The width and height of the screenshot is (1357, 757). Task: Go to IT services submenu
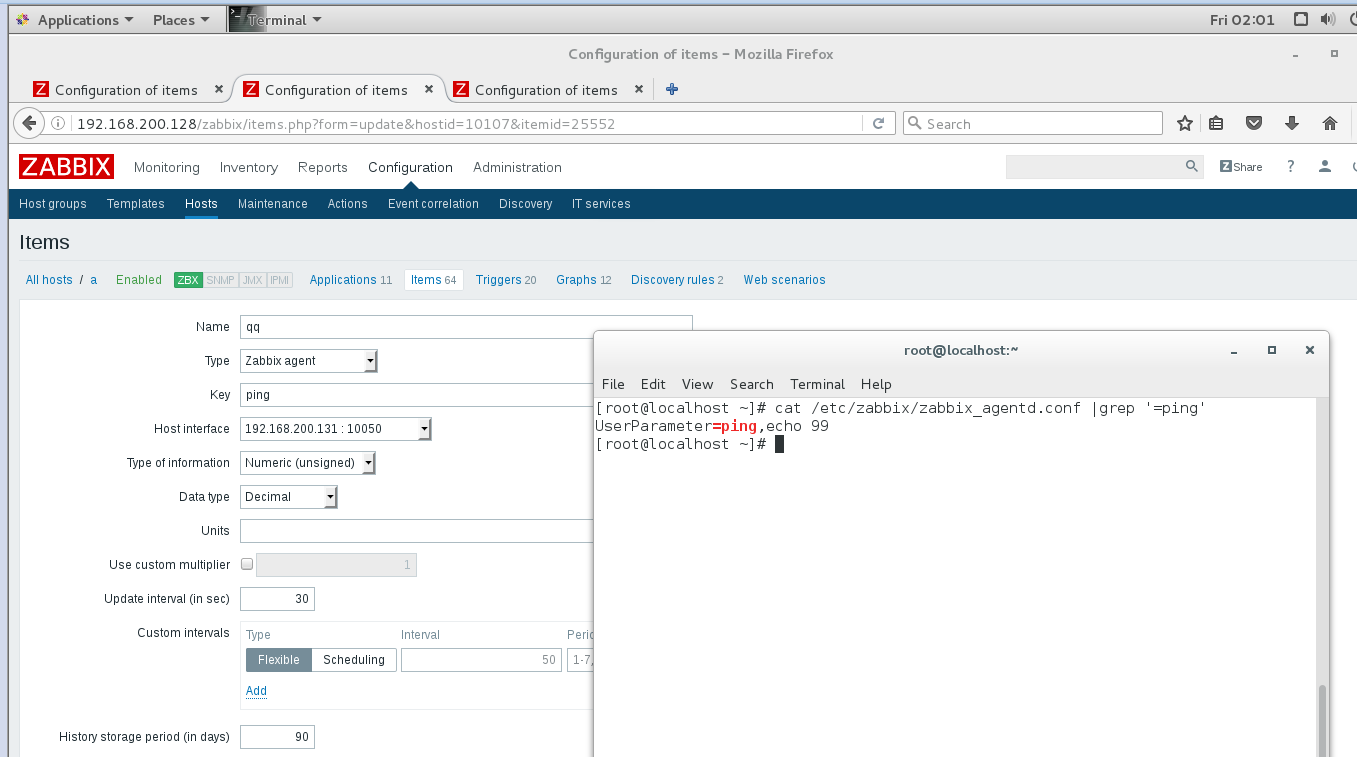coord(601,204)
